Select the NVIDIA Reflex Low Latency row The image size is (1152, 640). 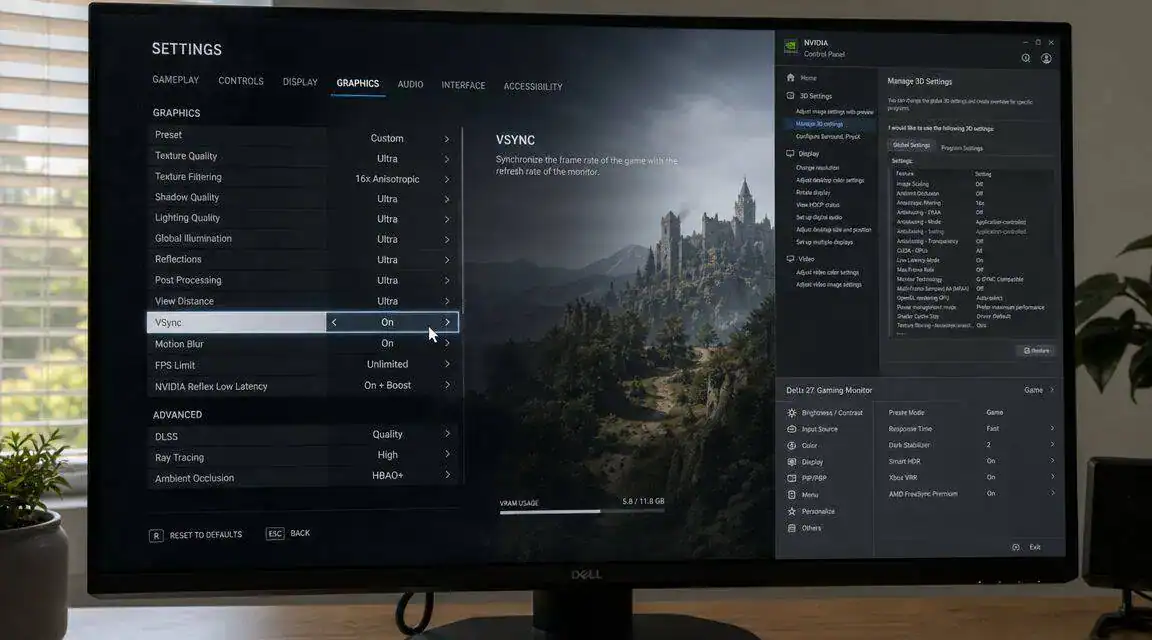coord(303,386)
